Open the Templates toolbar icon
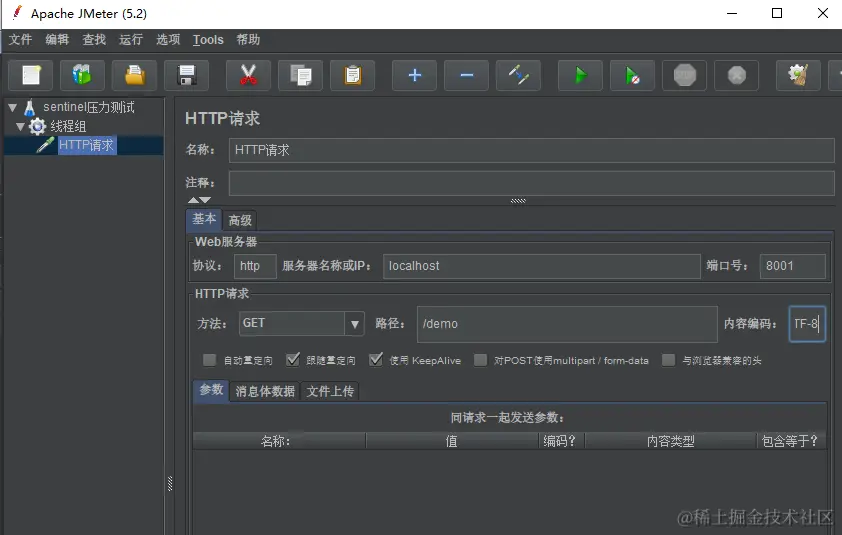The height and width of the screenshot is (535, 842). pyautogui.click(x=82, y=75)
